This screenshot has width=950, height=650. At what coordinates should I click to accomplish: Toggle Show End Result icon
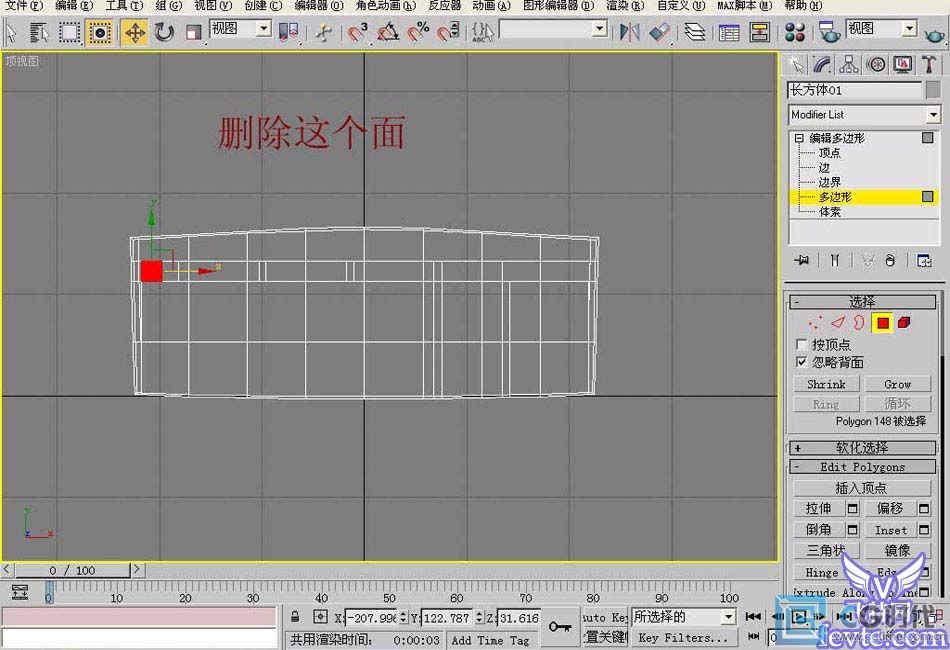coord(835,260)
